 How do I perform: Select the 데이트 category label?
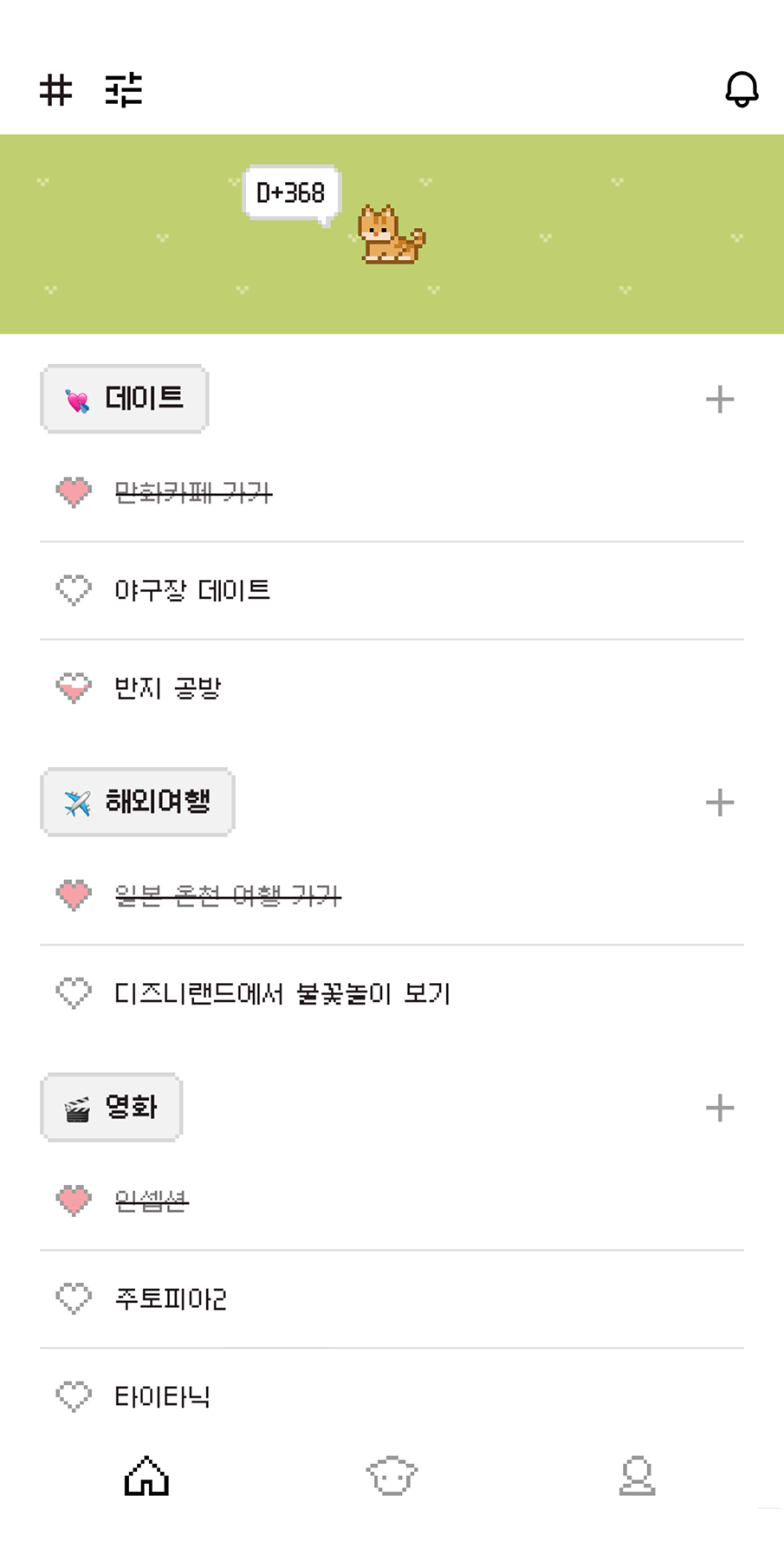click(125, 399)
